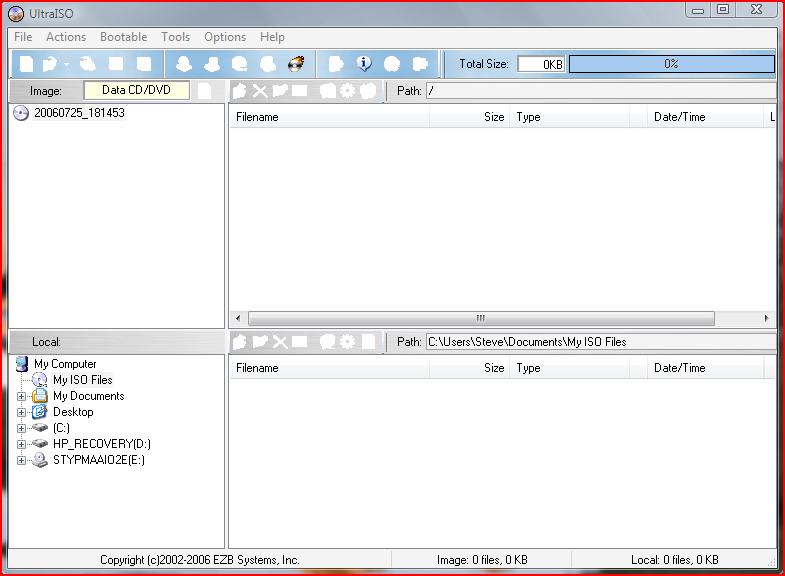Screen dimensions: 785x576
Task: Select My ISO Files in Local tree
Action: coord(83,380)
